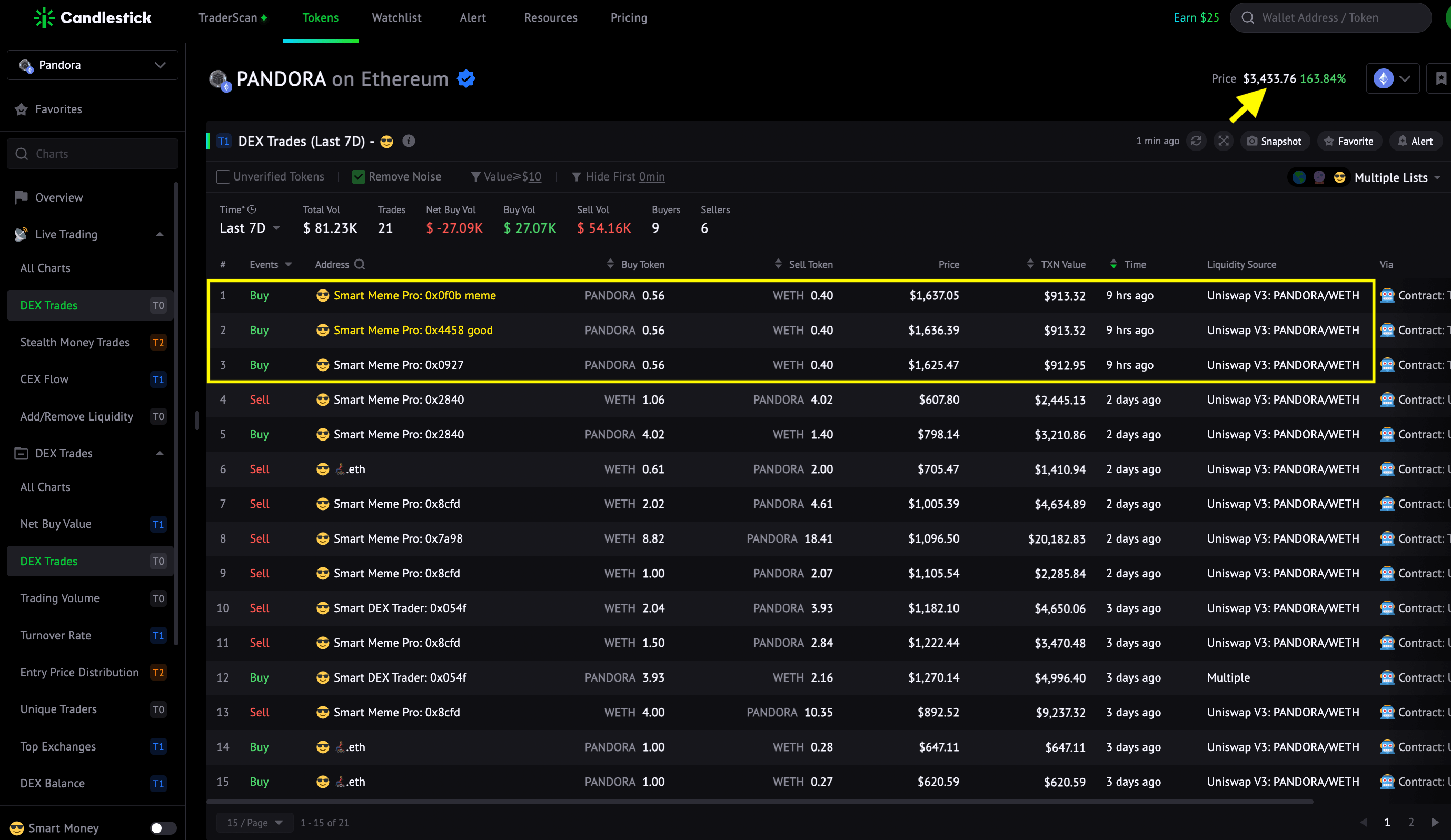Viewport: 1451px width, 840px height.
Task: Click the Favorite button
Action: click(1349, 141)
